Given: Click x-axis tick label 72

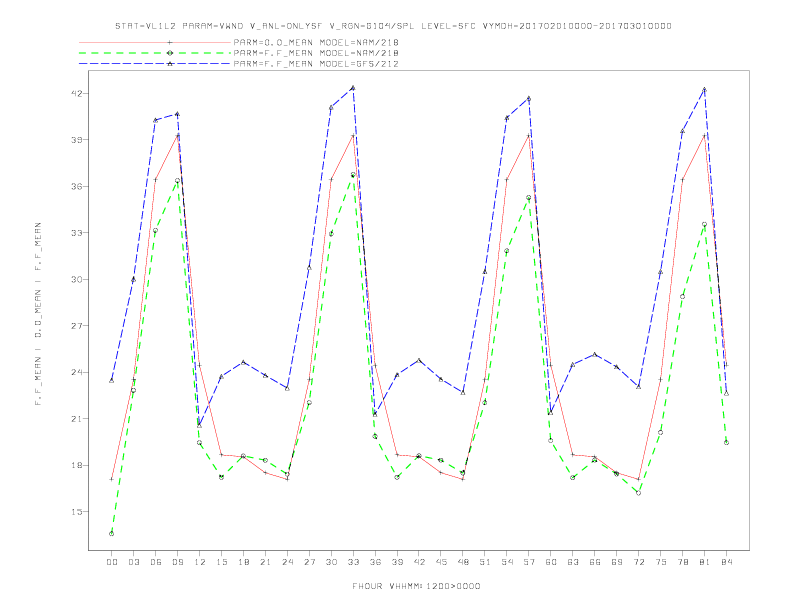Looking at the screenshot, I should pyautogui.click(x=638, y=562).
